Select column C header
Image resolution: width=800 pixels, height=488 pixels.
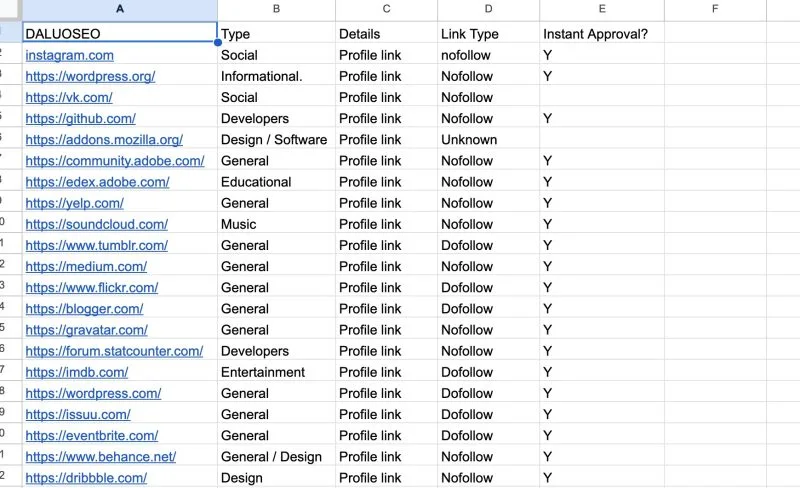386,9
